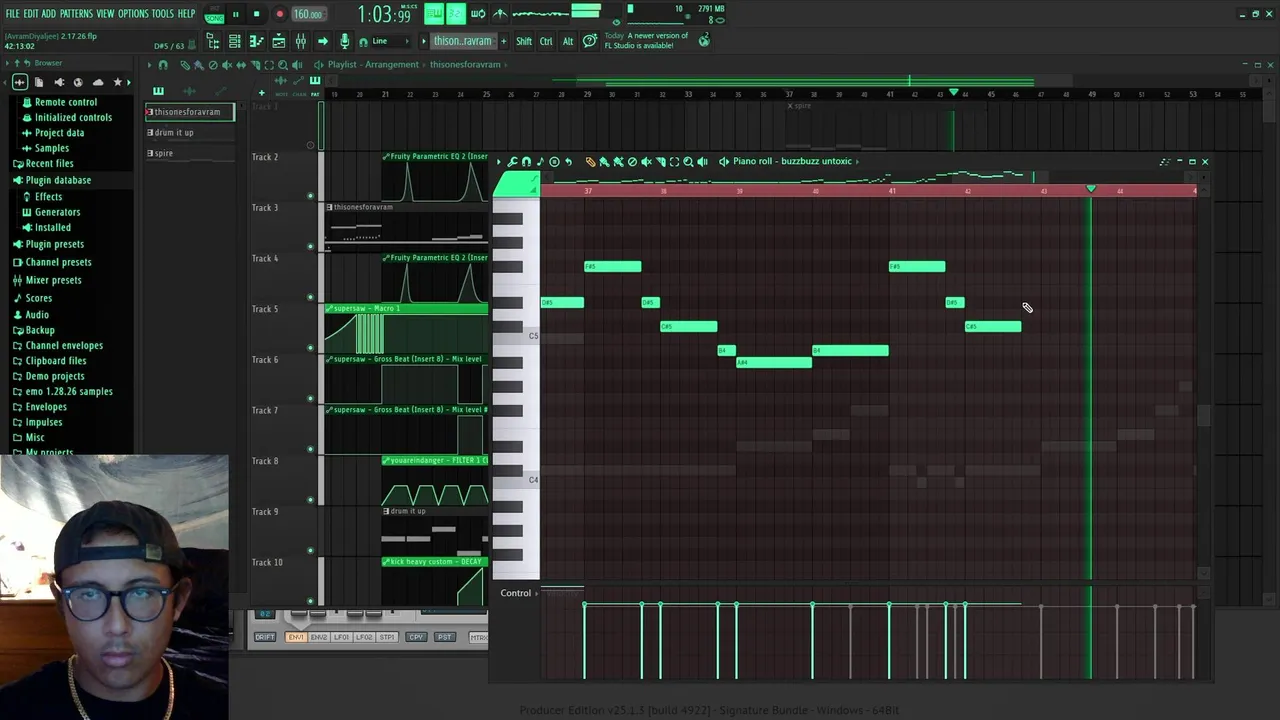This screenshot has height=720, width=1280.
Task: Select Playlist Zoom tool
Action: coord(283,64)
